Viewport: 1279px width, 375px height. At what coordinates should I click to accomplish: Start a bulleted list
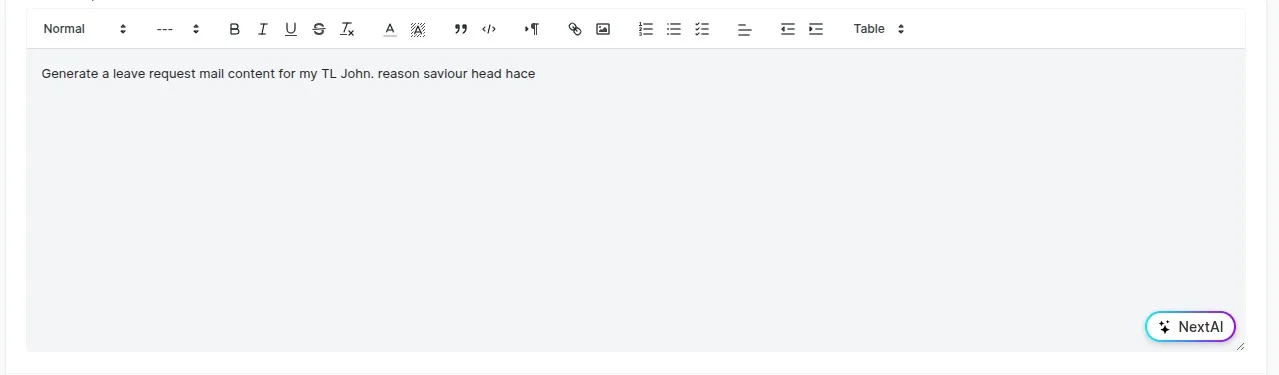674,29
